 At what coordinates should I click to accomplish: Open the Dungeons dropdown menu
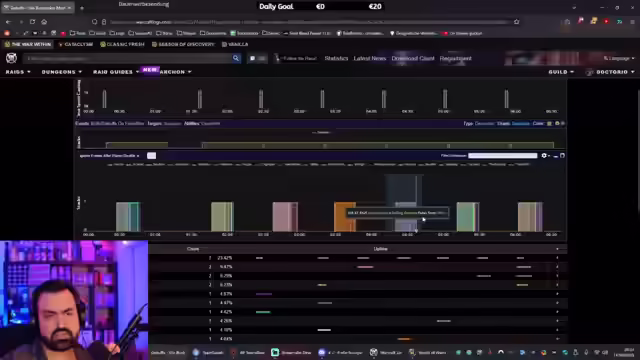(62, 72)
